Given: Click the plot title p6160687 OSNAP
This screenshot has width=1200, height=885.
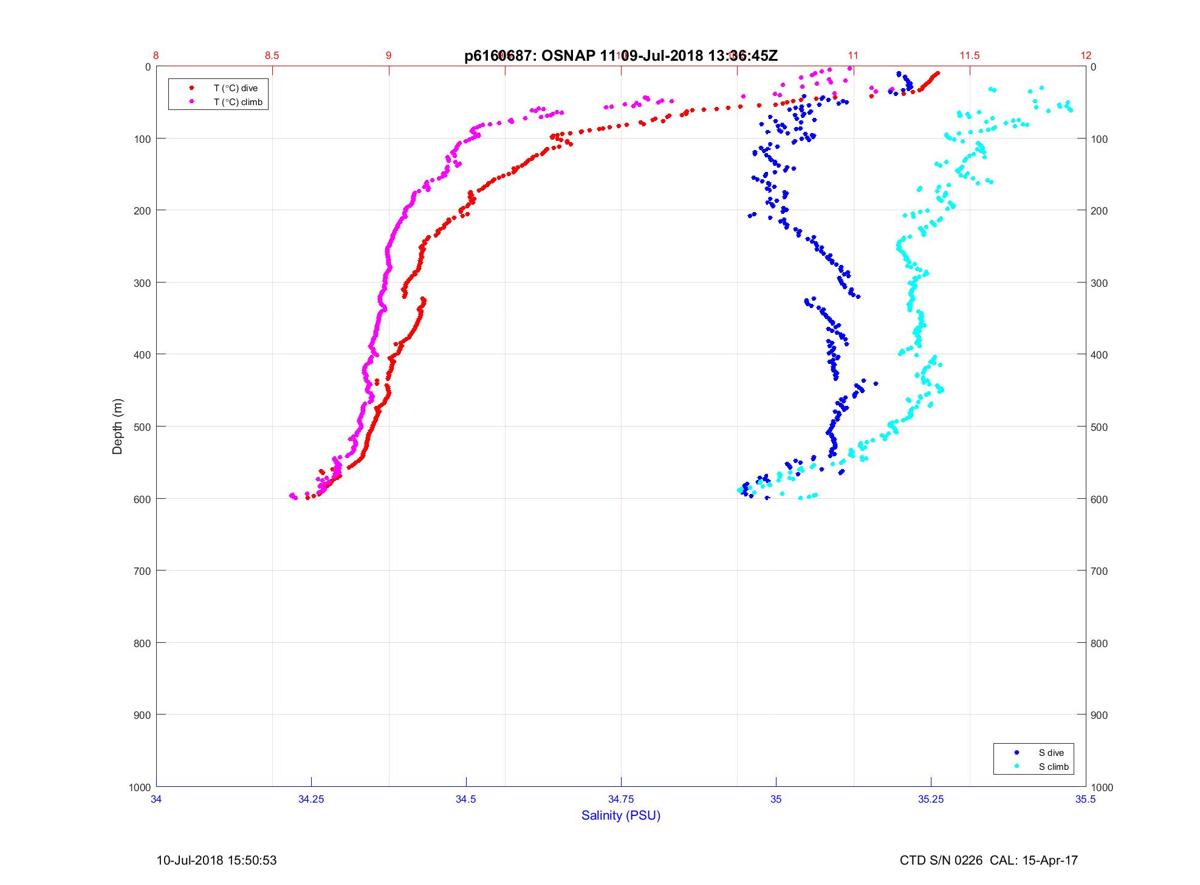Looking at the screenshot, I should click(x=621, y=57).
